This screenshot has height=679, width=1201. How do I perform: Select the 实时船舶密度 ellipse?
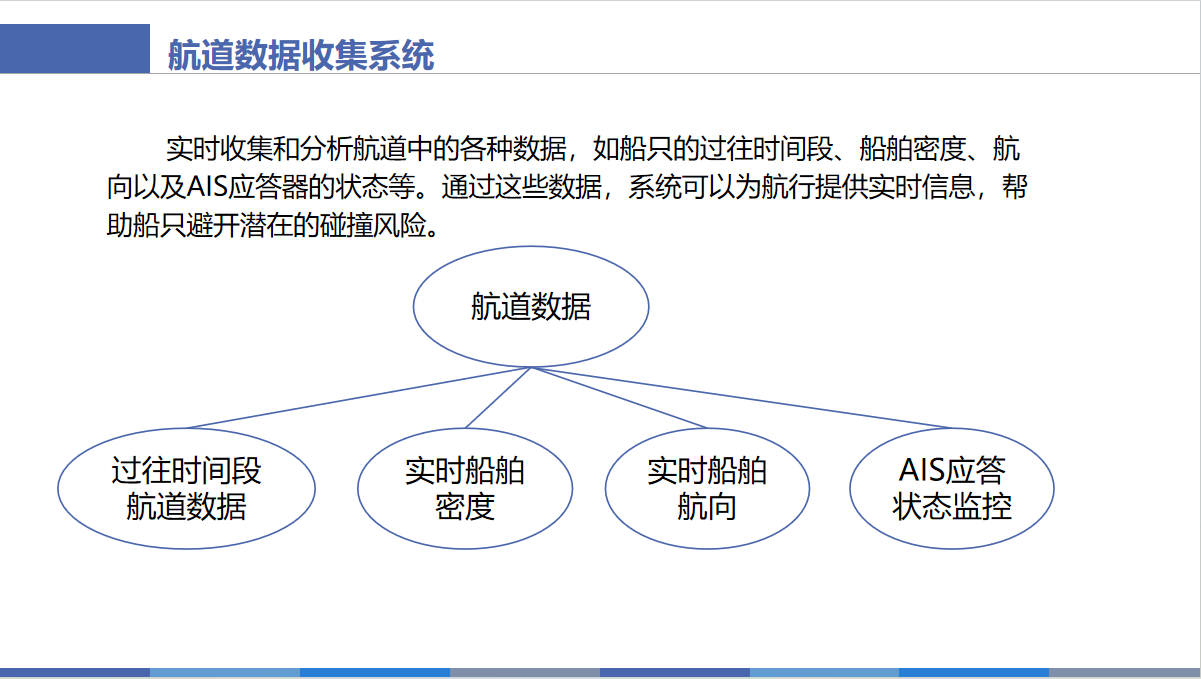click(x=465, y=489)
